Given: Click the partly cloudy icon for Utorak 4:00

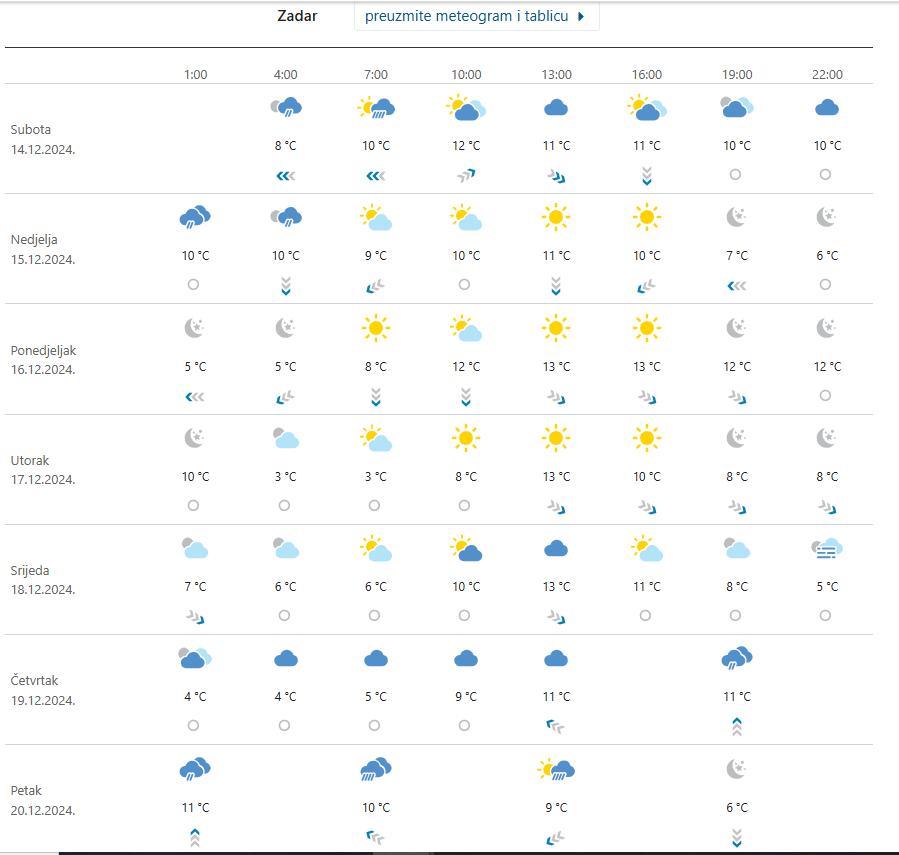Looking at the screenshot, I should 286,437.
